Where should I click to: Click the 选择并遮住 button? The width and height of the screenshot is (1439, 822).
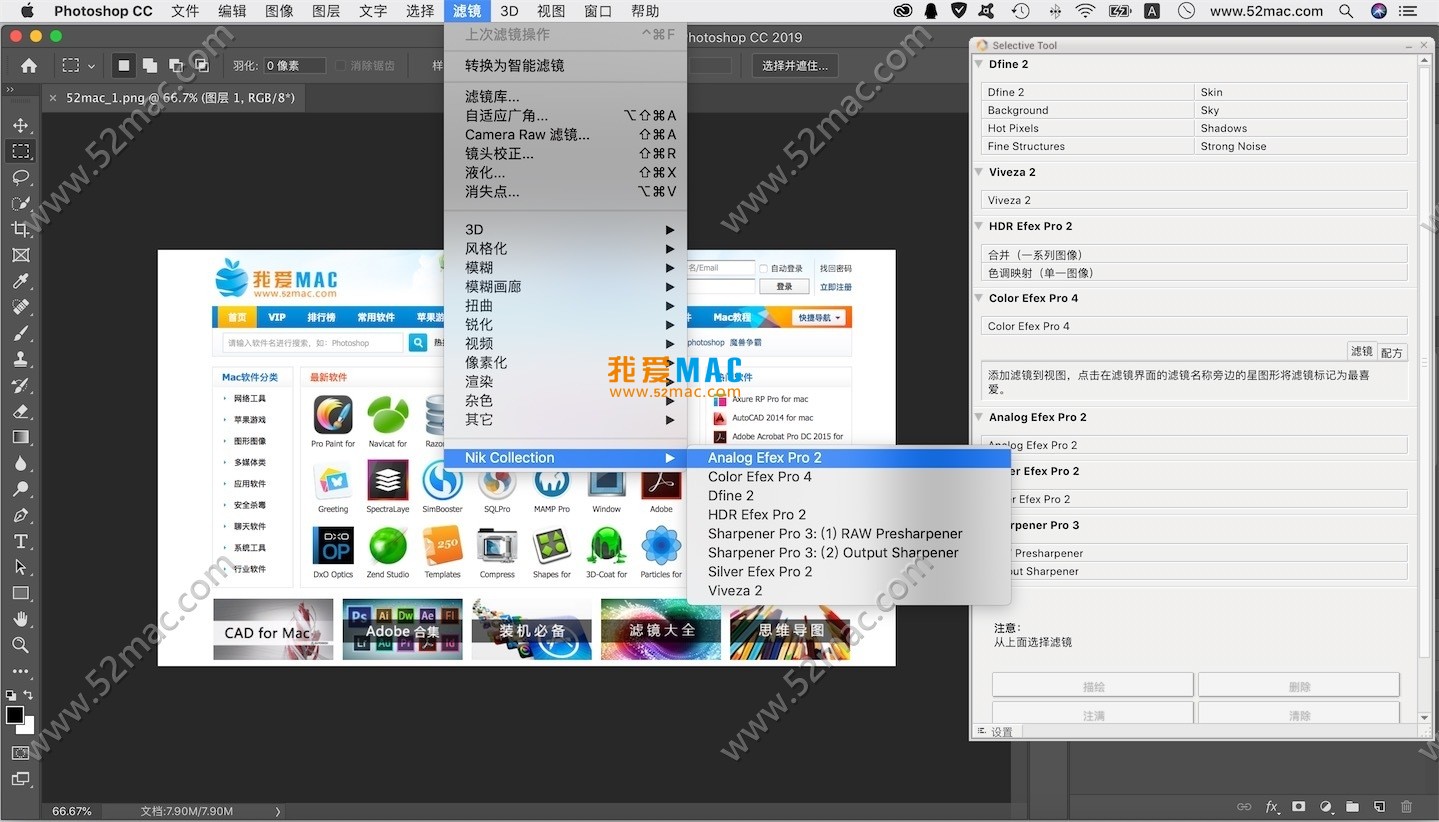coord(795,66)
